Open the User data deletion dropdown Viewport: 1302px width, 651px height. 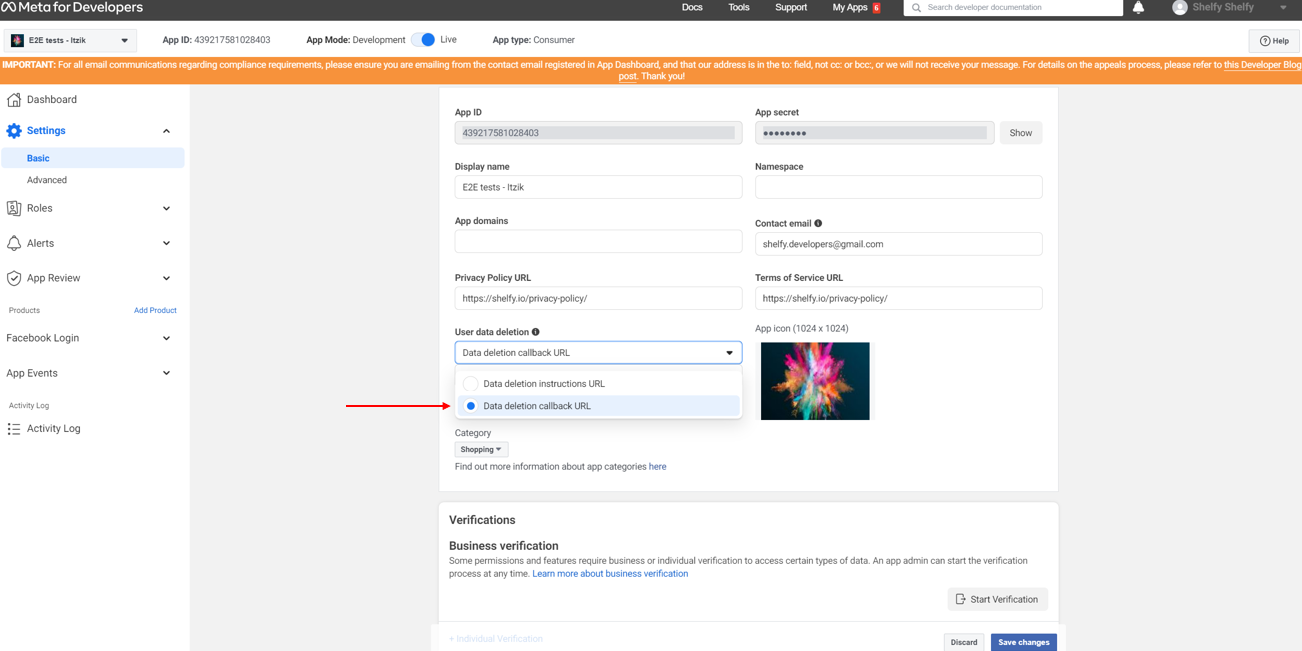pyautogui.click(x=598, y=353)
